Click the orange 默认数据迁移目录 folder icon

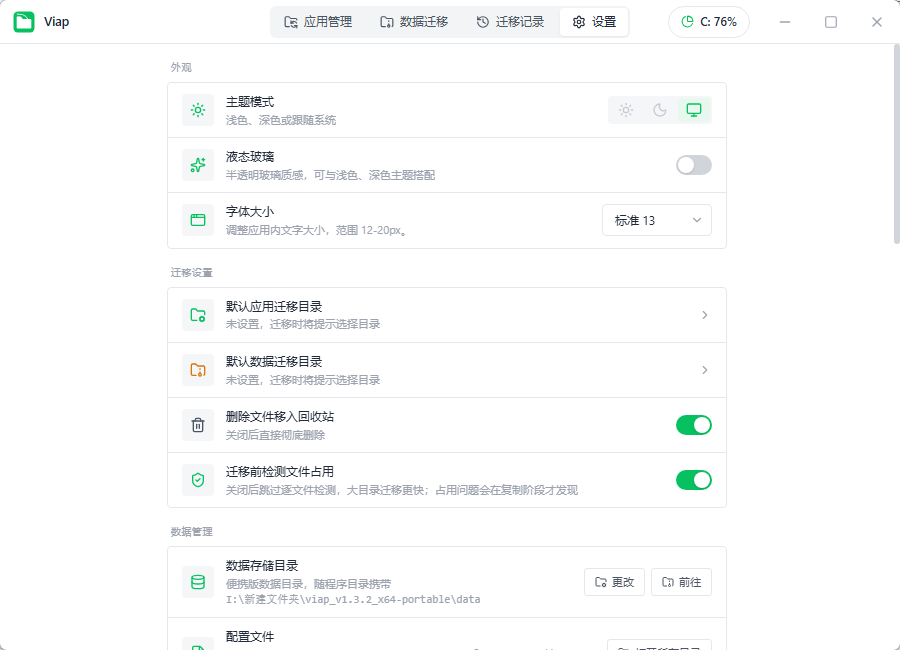198,370
